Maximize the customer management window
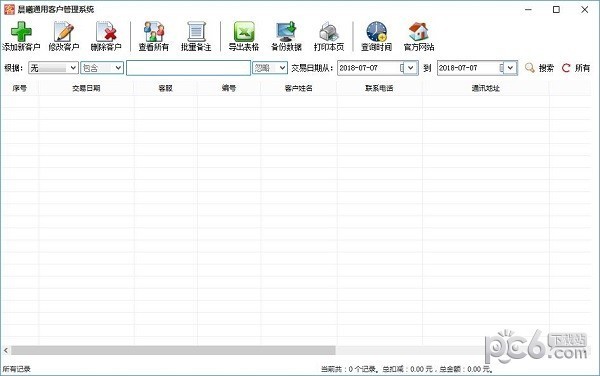Viewport: 600px width, 376px height. 556,10
